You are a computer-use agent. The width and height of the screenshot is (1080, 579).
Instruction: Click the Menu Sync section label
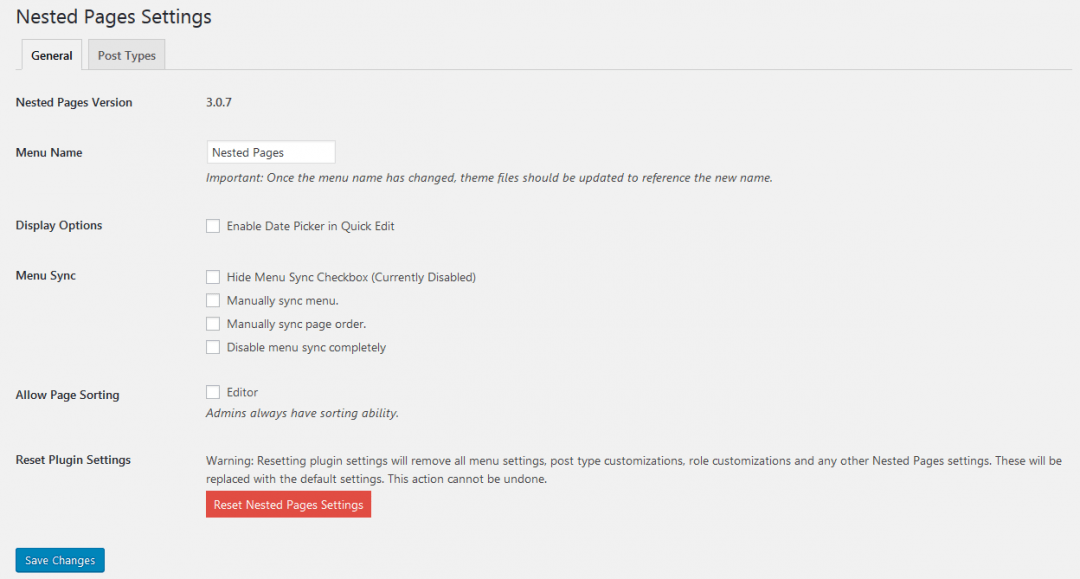[x=45, y=275]
